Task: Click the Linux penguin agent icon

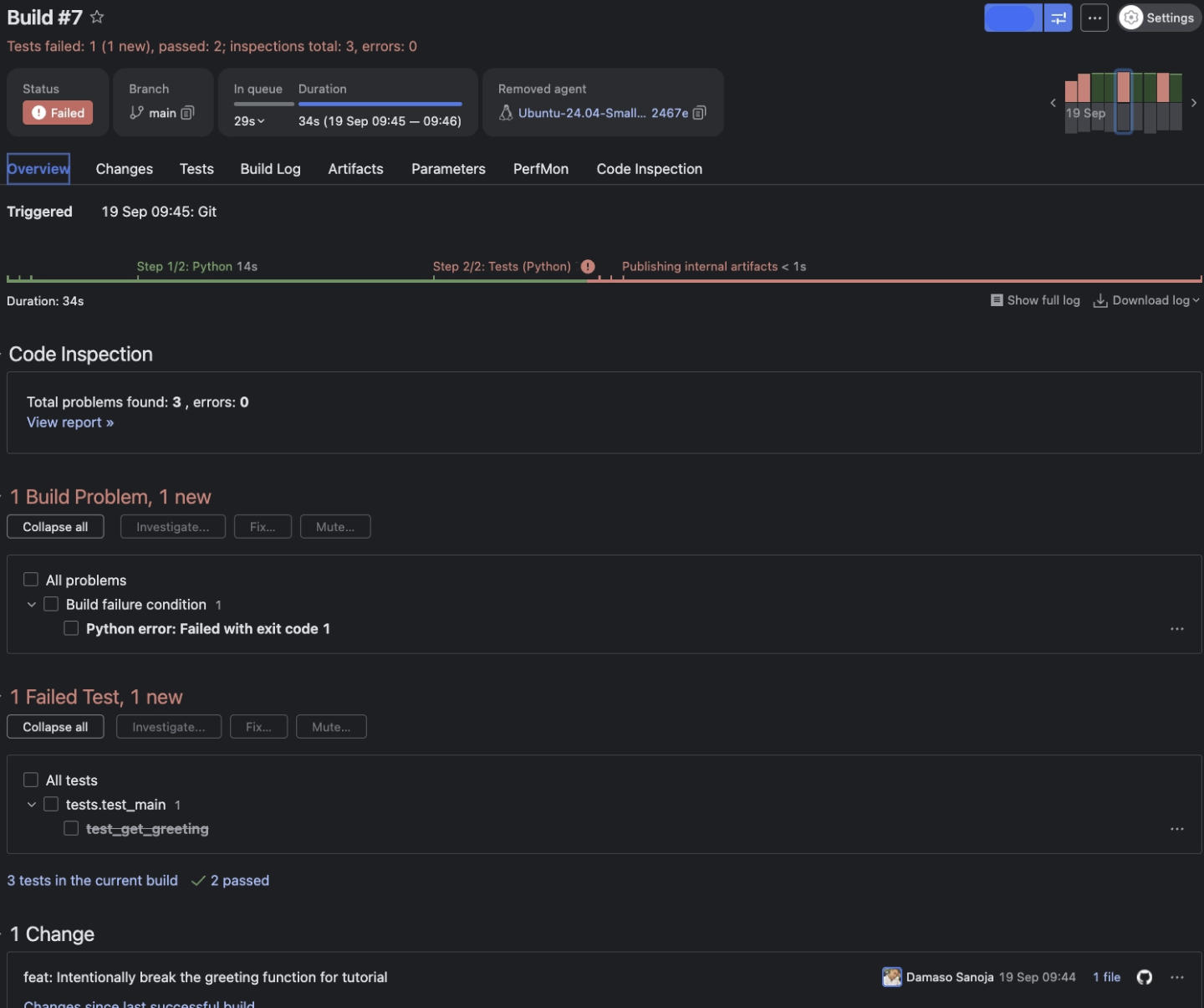Action: [x=506, y=113]
